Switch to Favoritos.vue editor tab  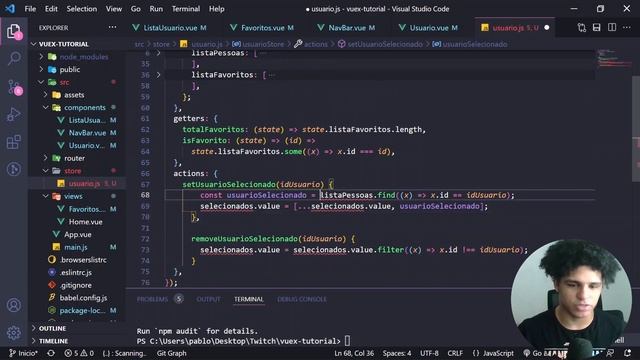tap(262, 28)
